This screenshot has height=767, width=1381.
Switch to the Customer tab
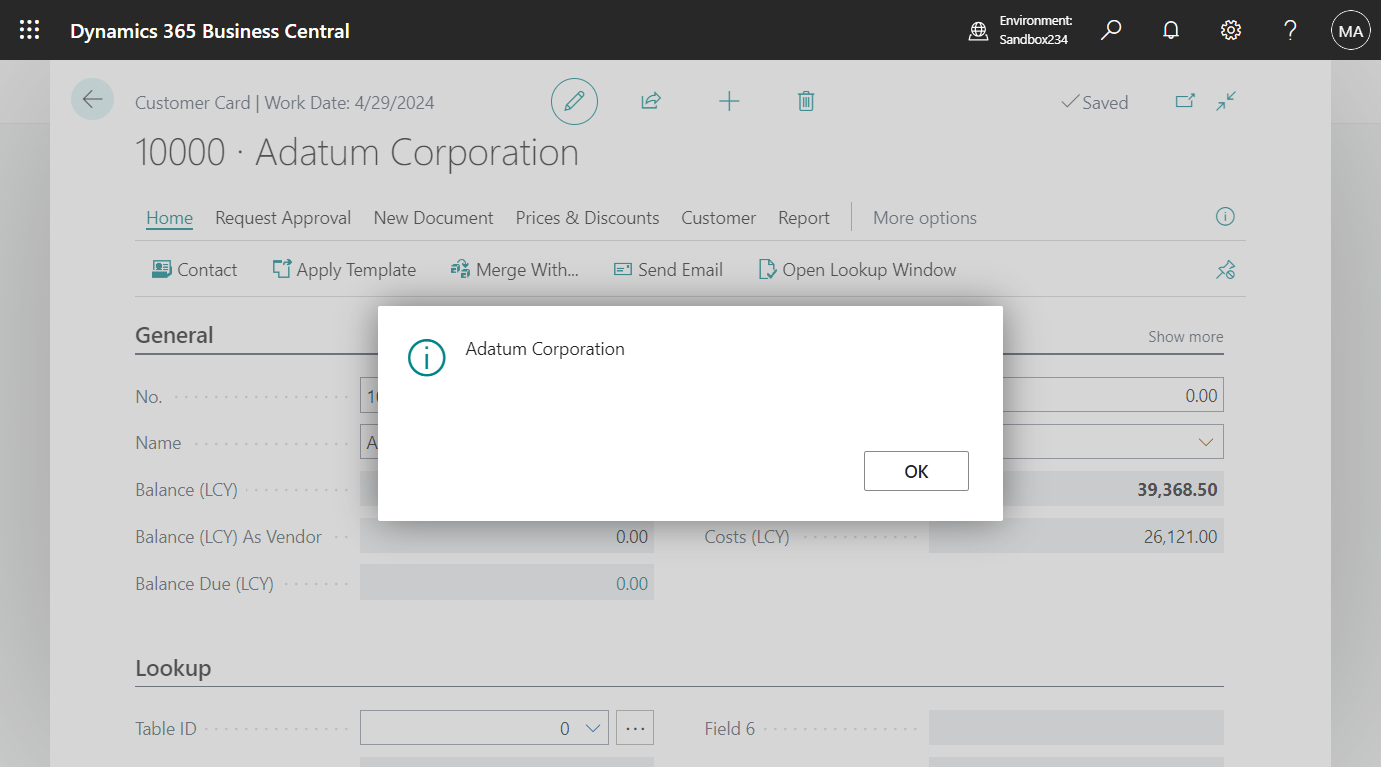[x=718, y=217]
